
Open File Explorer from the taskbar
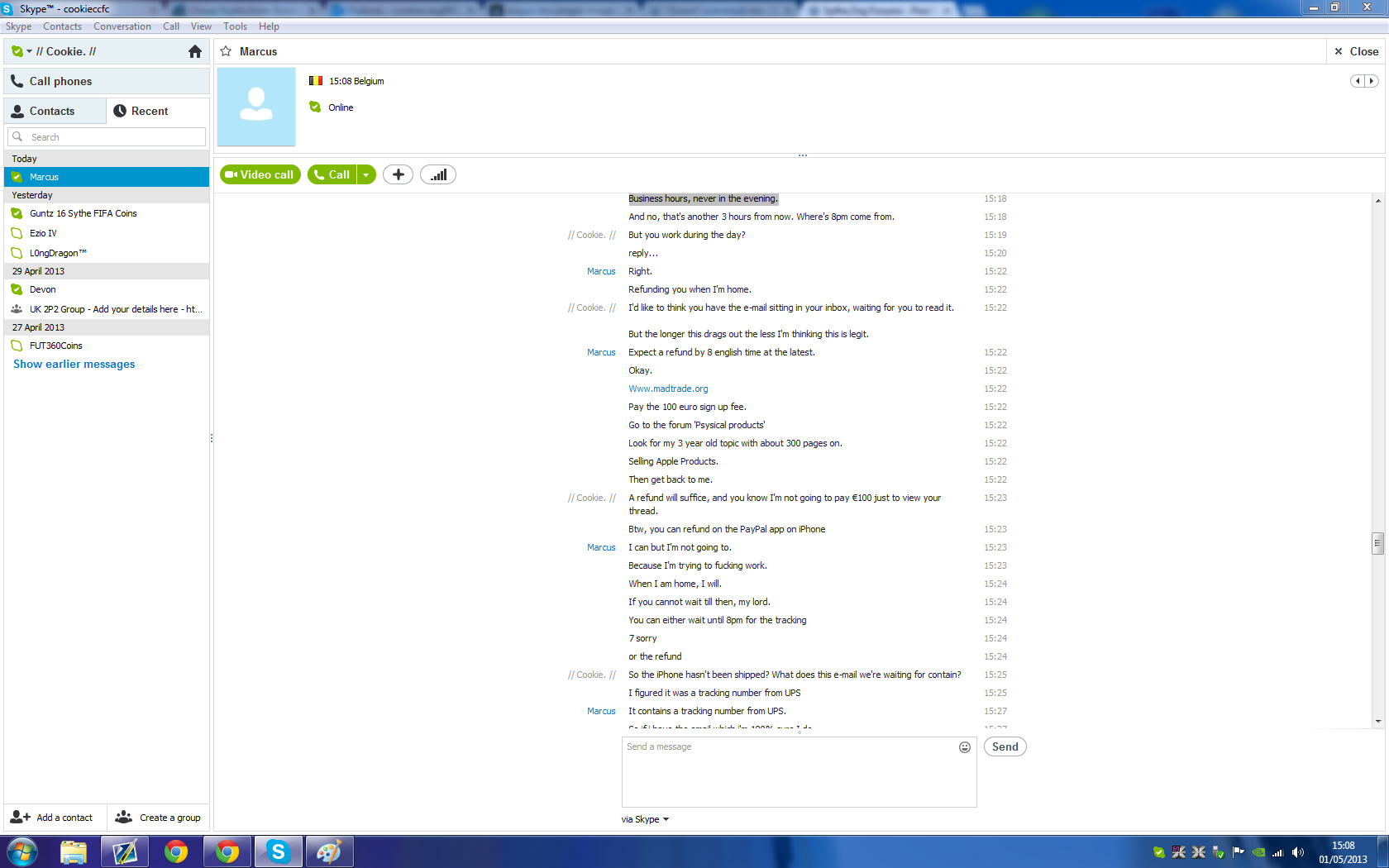pos(74,851)
